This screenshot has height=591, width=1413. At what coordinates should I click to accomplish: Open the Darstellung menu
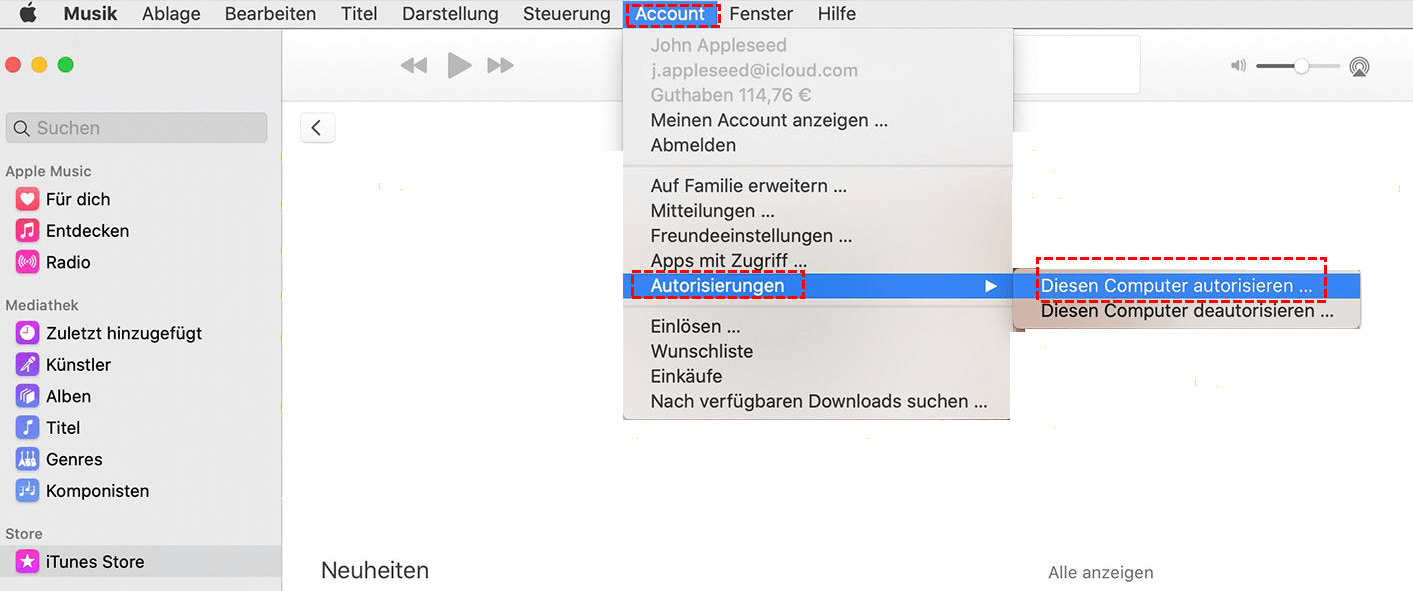pos(450,14)
